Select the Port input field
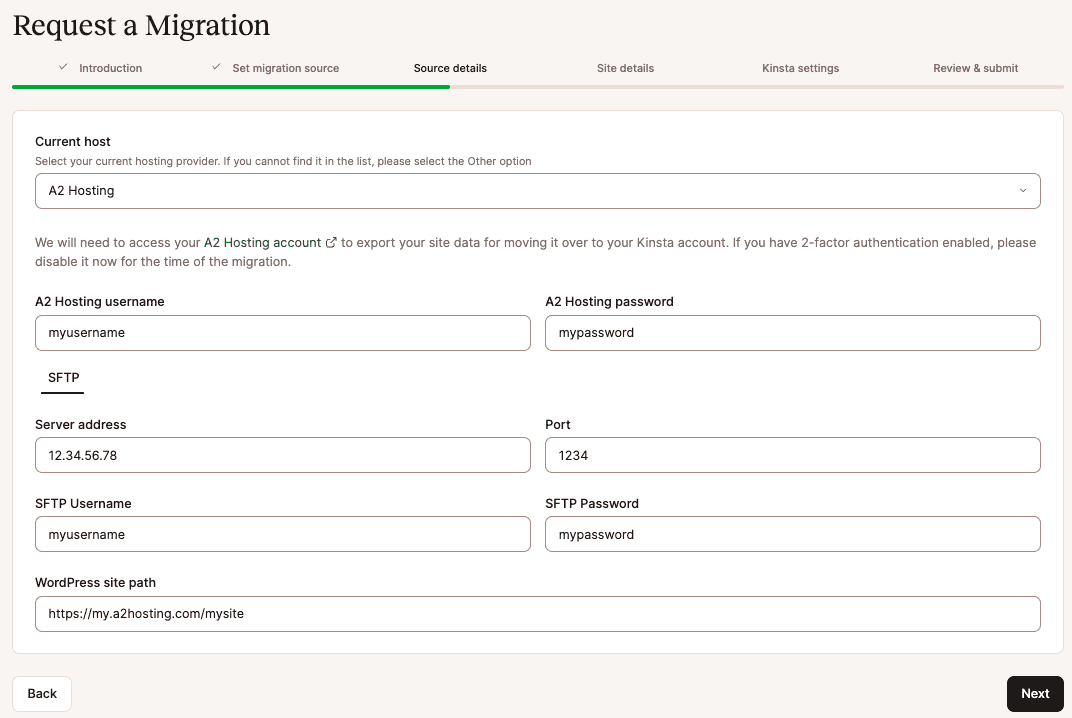The width and height of the screenshot is (1072, 718). point(792,455)
